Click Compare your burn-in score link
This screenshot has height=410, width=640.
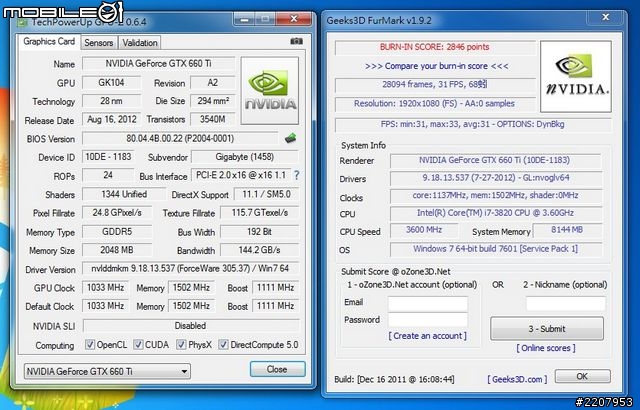[437, 66]
